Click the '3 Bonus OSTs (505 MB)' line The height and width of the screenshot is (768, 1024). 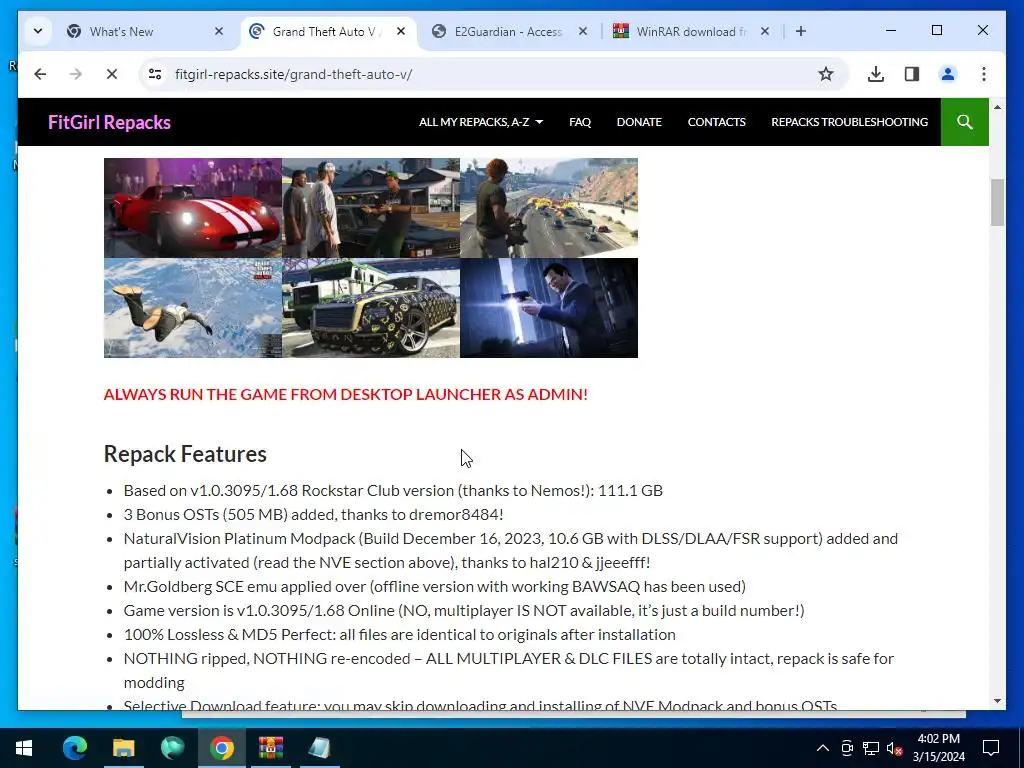coord(313,515)
